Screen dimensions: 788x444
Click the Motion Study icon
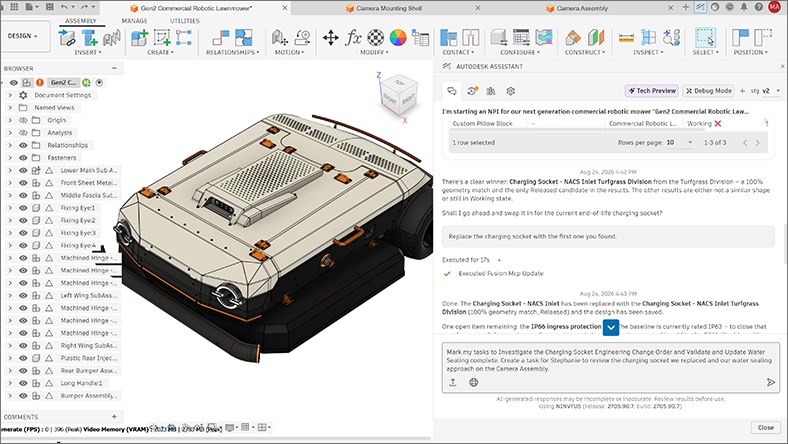click(x=302, y=38)
